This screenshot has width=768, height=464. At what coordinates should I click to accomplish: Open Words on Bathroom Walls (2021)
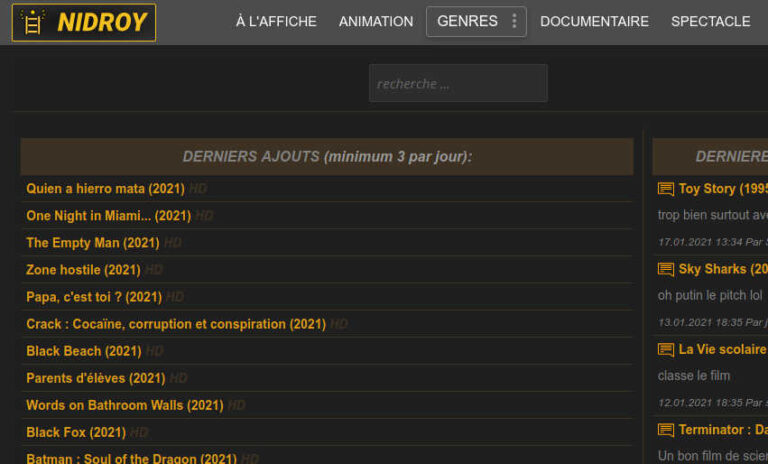124,405
